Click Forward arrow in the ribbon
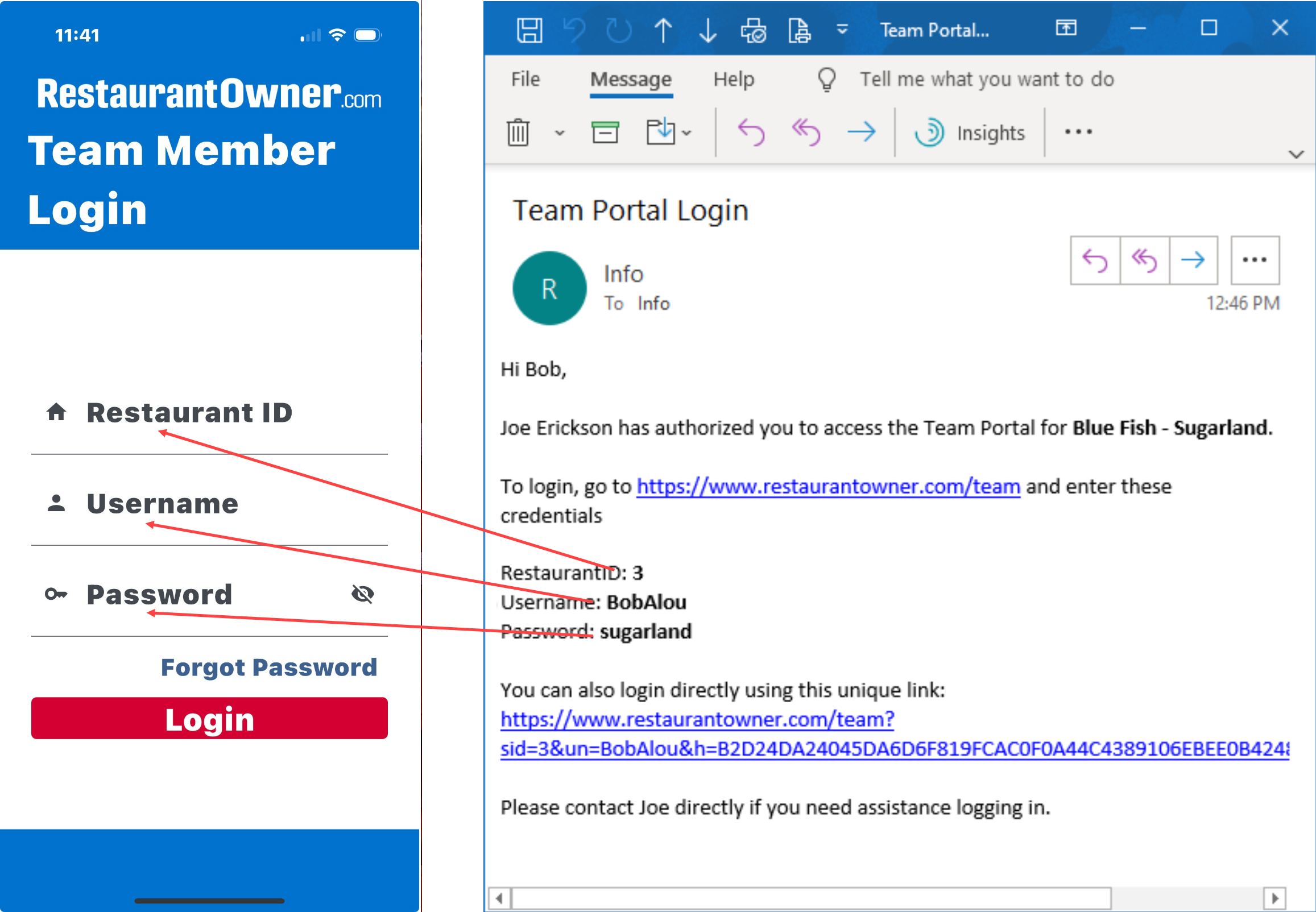Image resolution: width=1316 pixels, height=912 pixels. click(861, 132)
